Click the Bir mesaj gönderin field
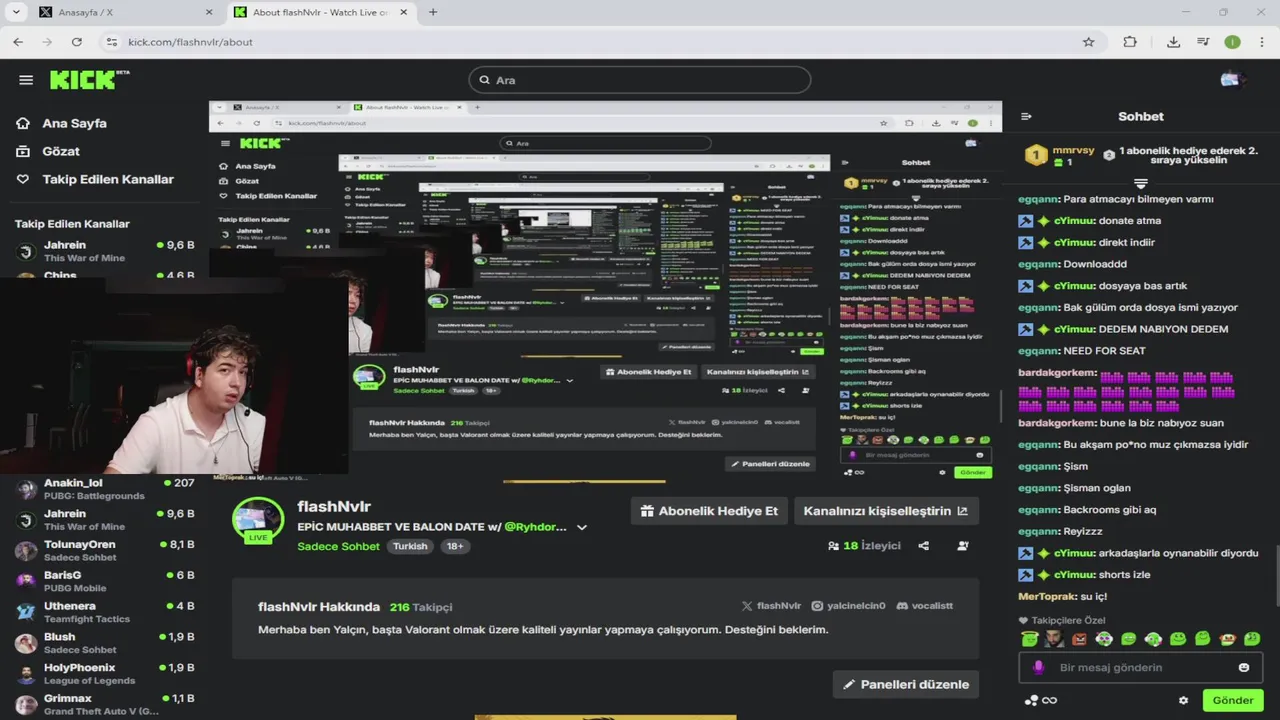The image size is (1280, 720). (1140, 667)
